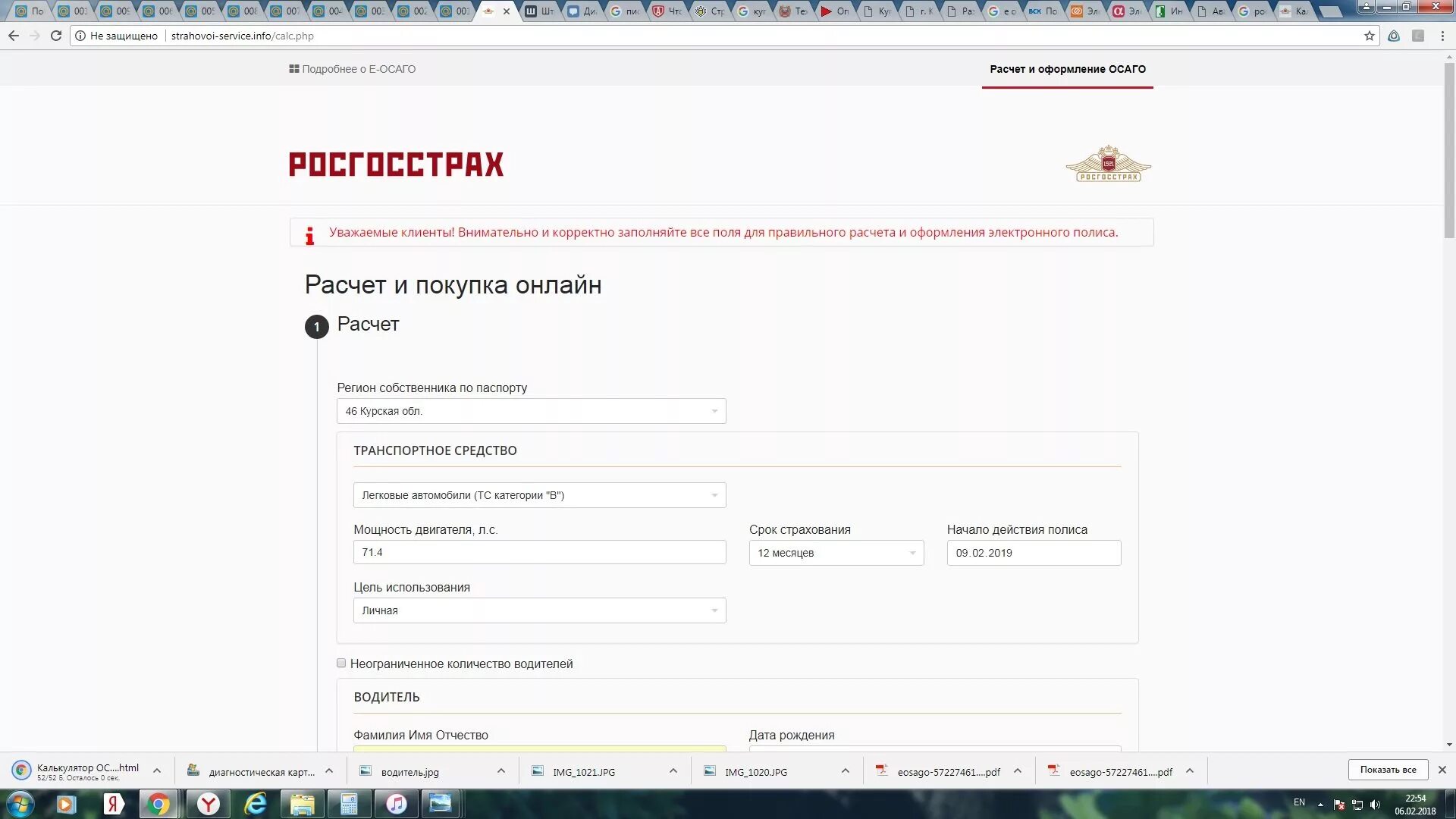Screen dimensions: 1456x819
Task: Close the active browser tab
Action: tap(507, 11)
